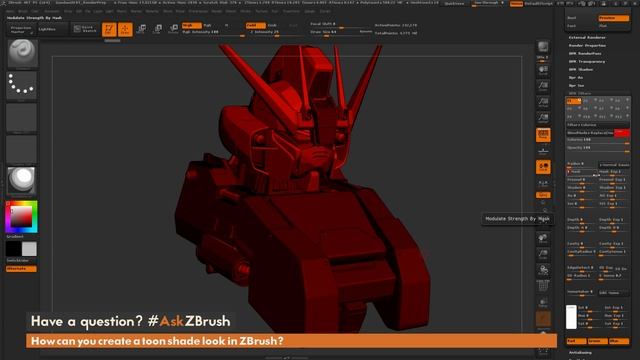640x360 pixels.
Task: Expand Render Properties section
Action: point(587,45)
